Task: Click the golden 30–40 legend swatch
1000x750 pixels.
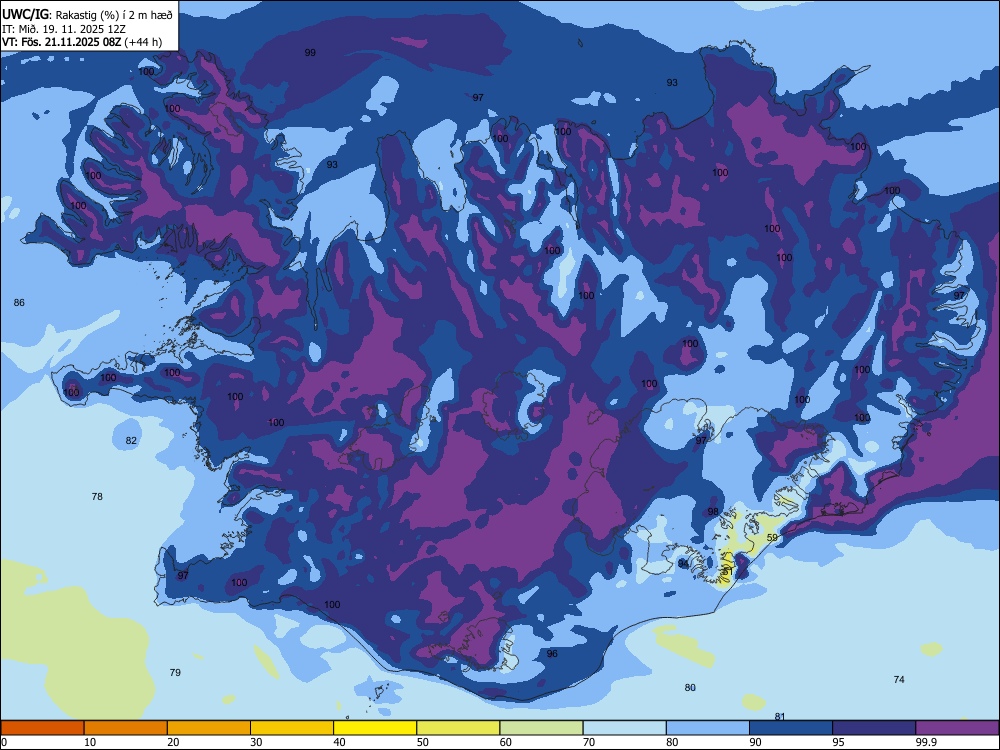Action: [292, 728]
